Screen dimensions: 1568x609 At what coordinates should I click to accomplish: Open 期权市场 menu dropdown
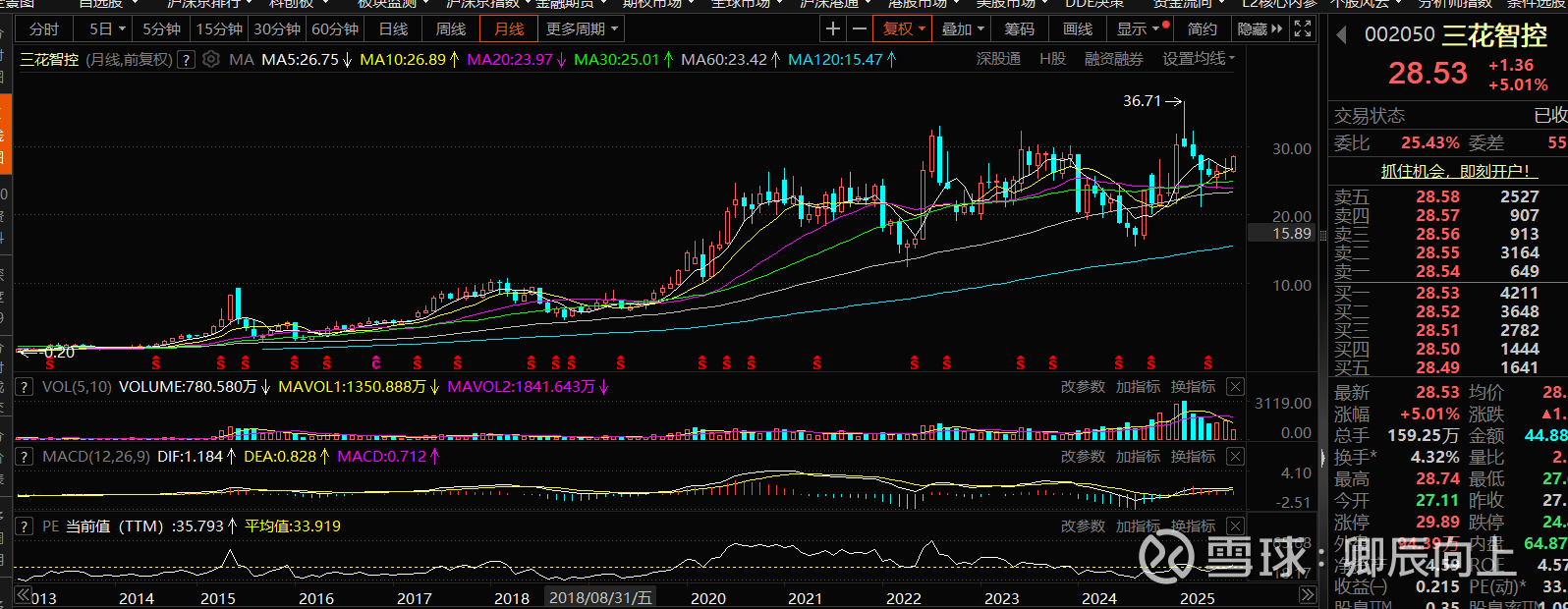tap(658, 4)
